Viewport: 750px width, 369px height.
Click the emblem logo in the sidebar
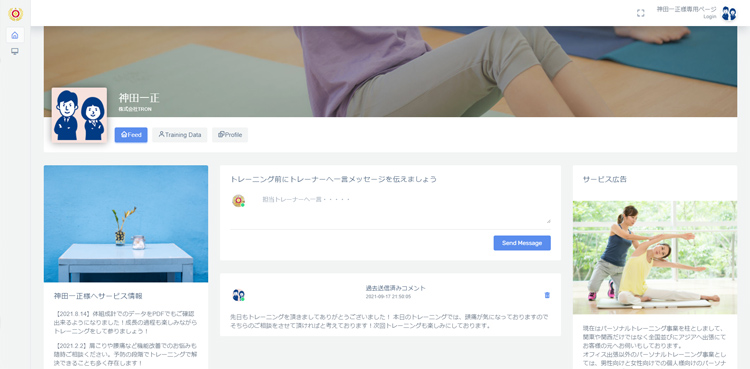coord(15,14)
